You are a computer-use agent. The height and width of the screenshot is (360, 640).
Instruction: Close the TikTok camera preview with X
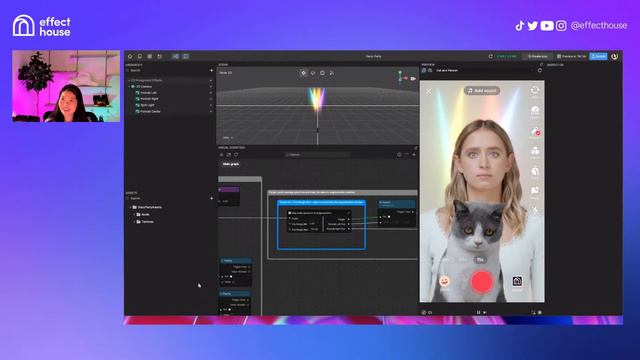pyautogui.click(x=429, y=91)
